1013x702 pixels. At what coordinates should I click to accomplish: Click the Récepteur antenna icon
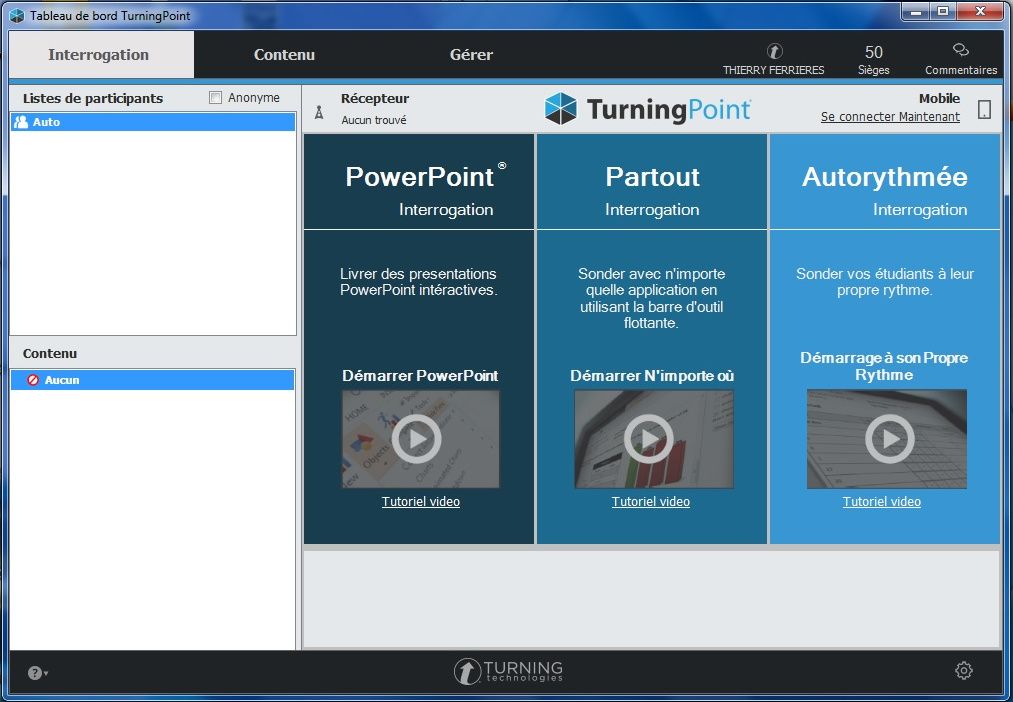tap(319, 112)
